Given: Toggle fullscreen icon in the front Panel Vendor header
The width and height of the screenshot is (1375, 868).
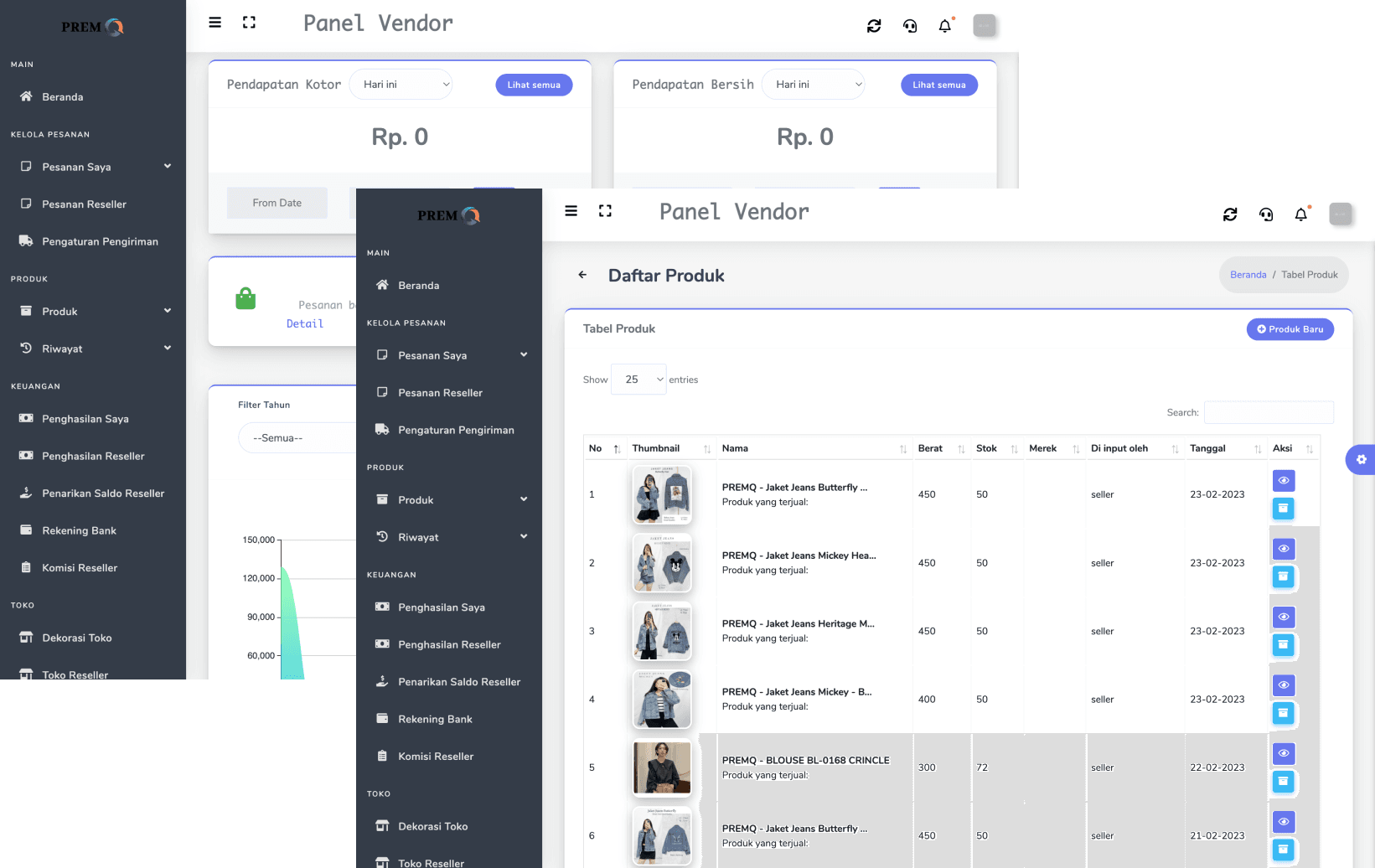Looking at the screenshot, I should coord(605,211).
